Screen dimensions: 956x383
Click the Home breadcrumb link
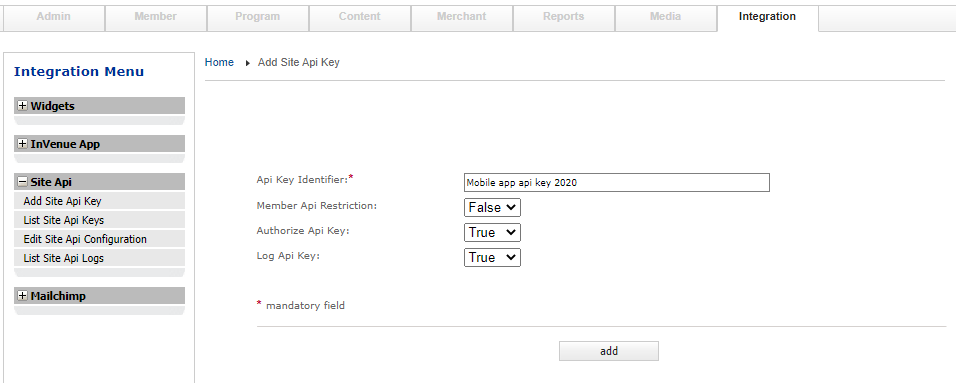tap(219, 62)
